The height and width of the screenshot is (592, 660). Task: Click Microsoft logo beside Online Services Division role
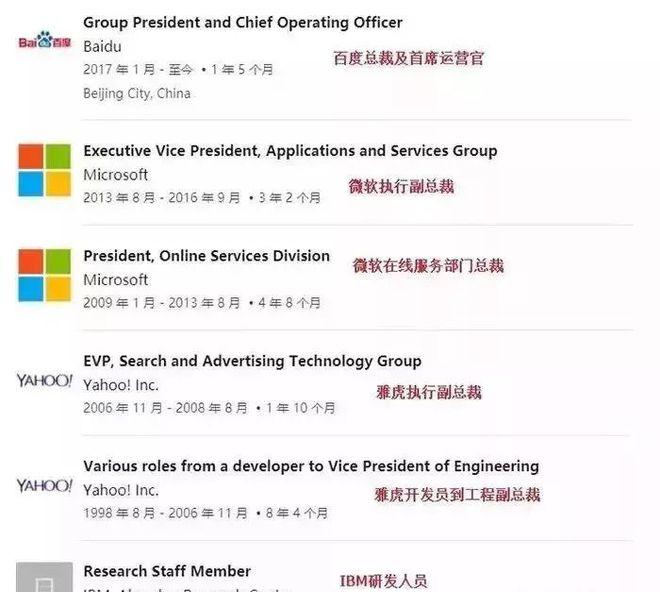coord(44,275)
